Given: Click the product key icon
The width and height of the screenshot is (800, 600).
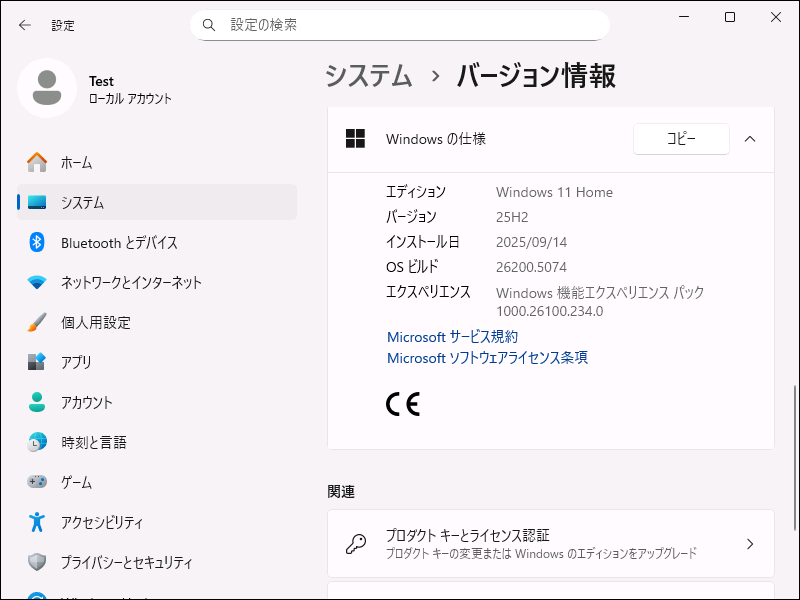Looking at the screenshot, I should [x=356, y=544].
